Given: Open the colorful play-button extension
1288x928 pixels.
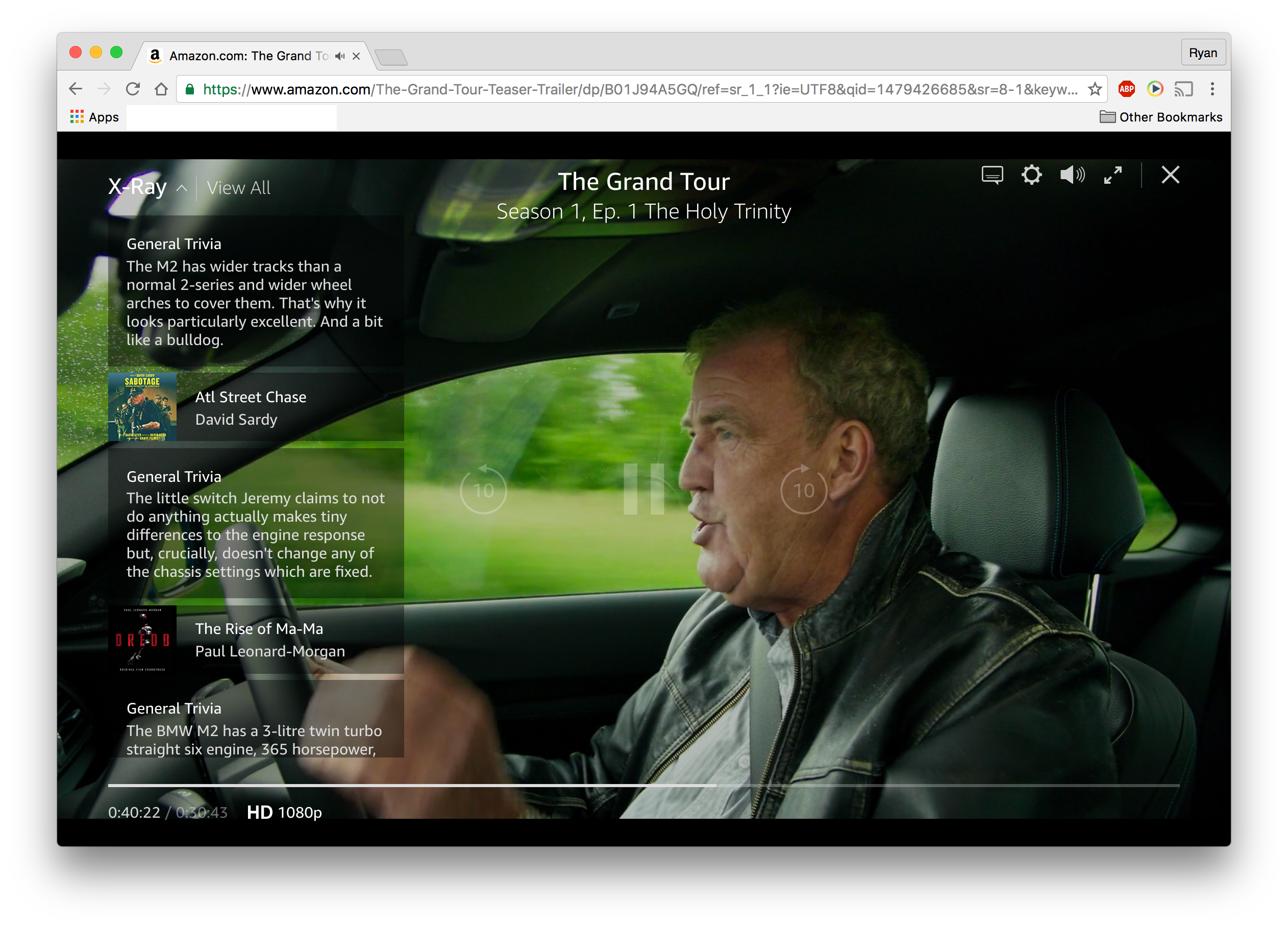Looking at the screenshot, I should pyautogui.click(x=1154, y=89).
